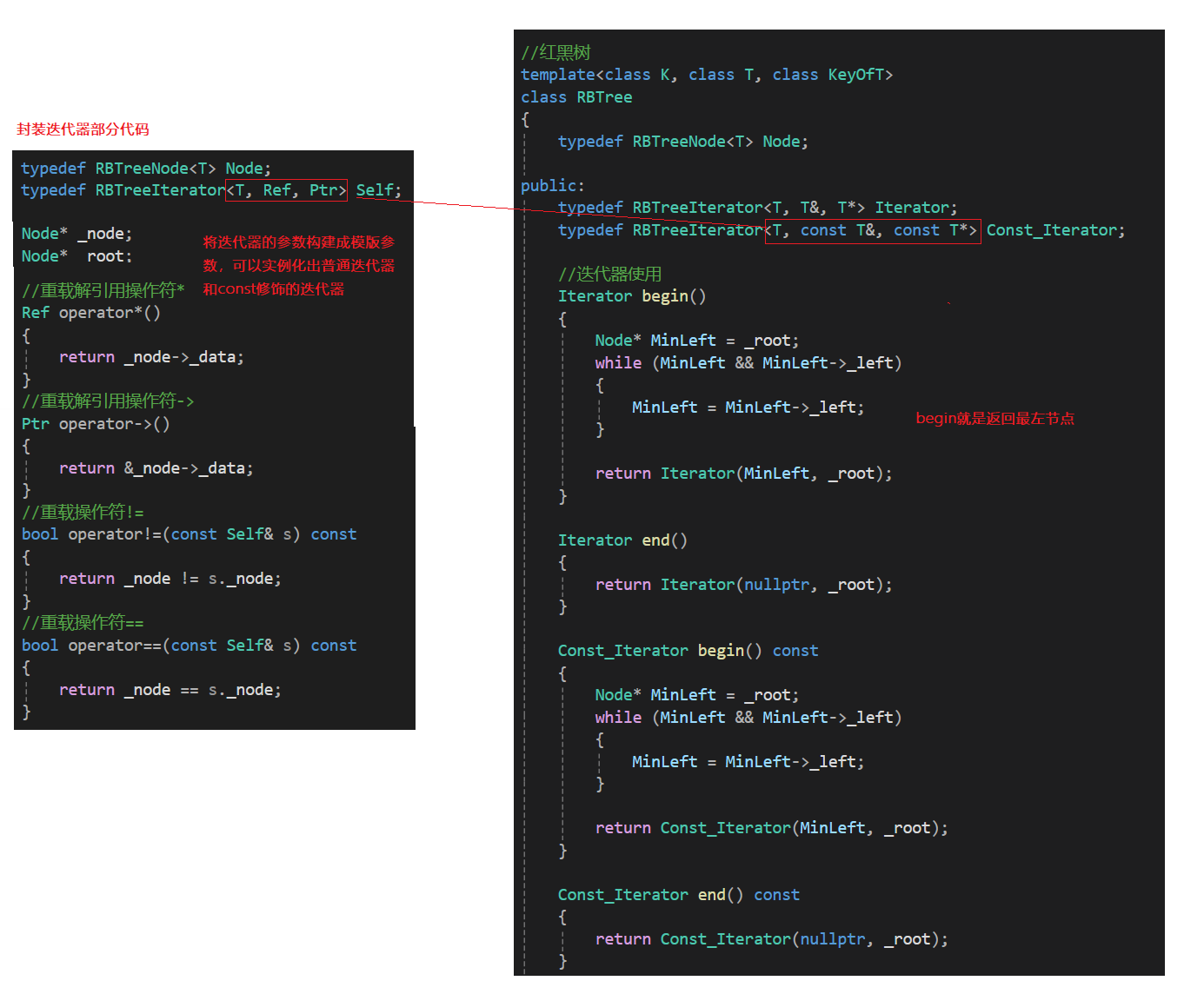Viewport: 1204px width, 994px height.
Task: Click the "Const_Iterator end() const" signature
Action: coord(679,895)
